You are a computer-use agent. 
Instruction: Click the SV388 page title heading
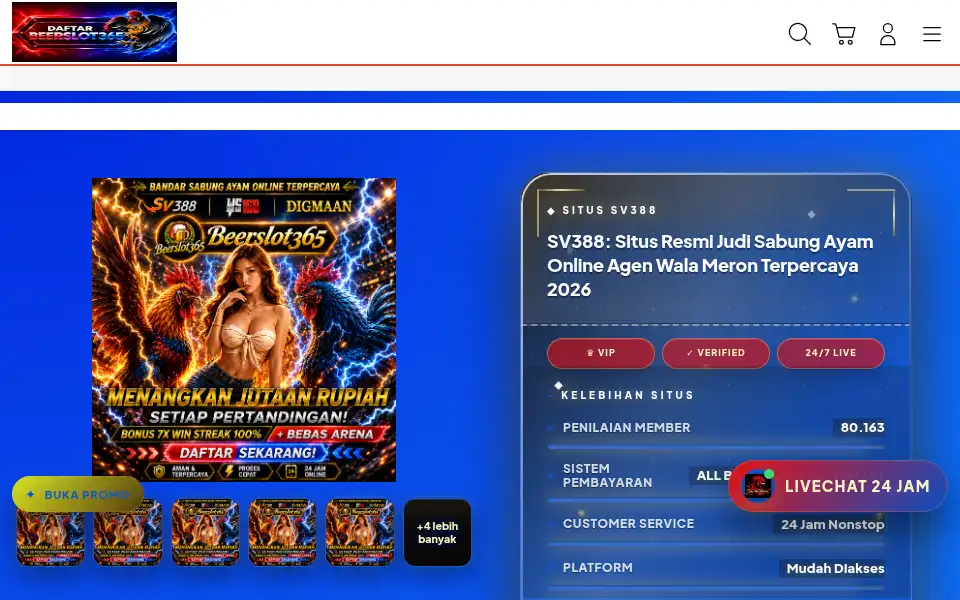[710, 265]
